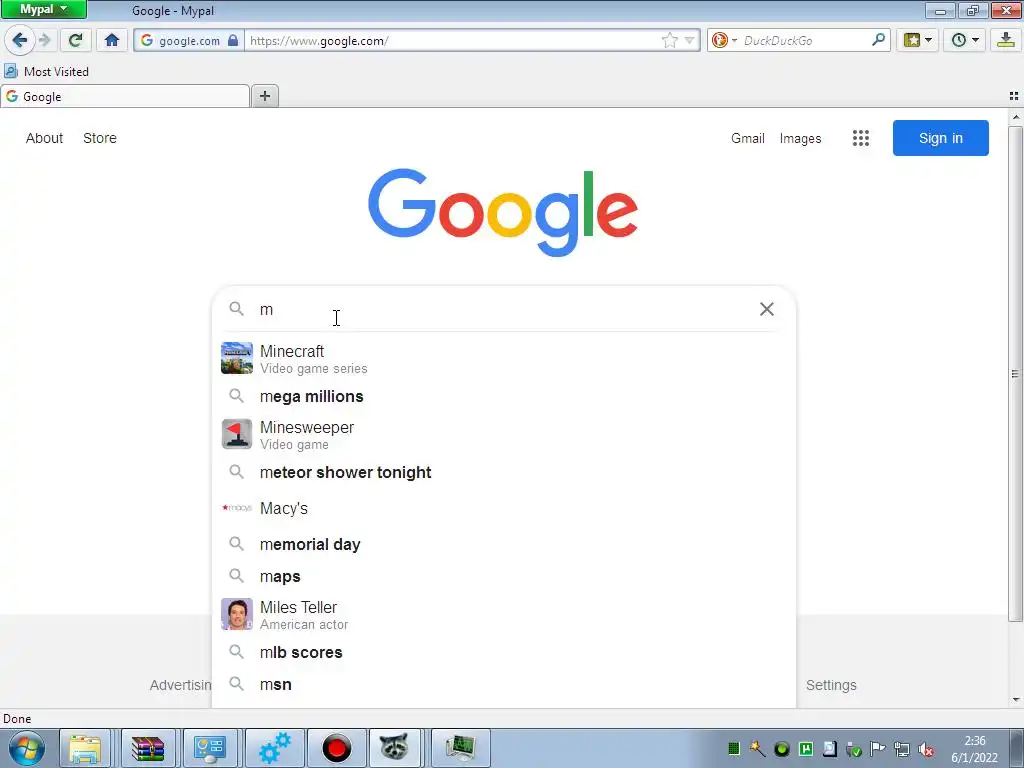Open File Explorer from the taskbar
1024x768 pixels.
[86, 748]
